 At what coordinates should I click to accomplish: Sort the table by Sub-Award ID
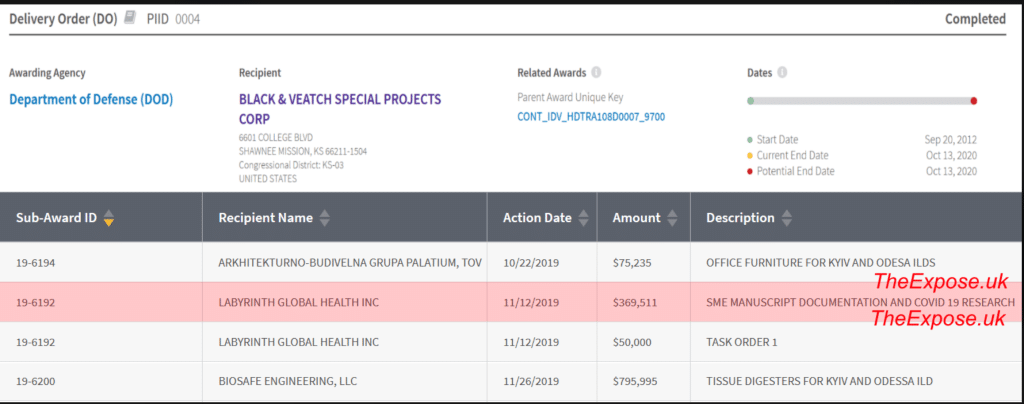tap(109, 218)
